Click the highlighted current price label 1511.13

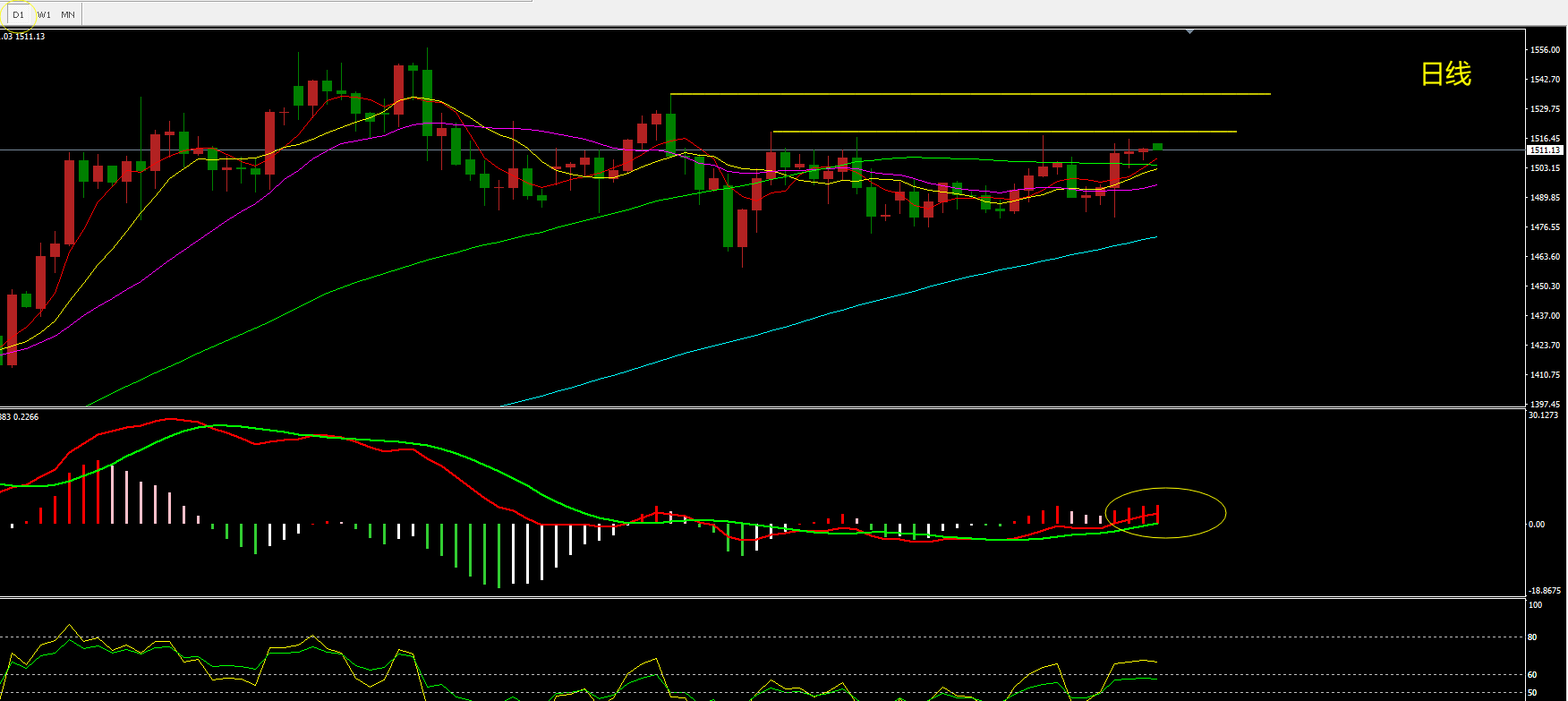point(1545,150)
